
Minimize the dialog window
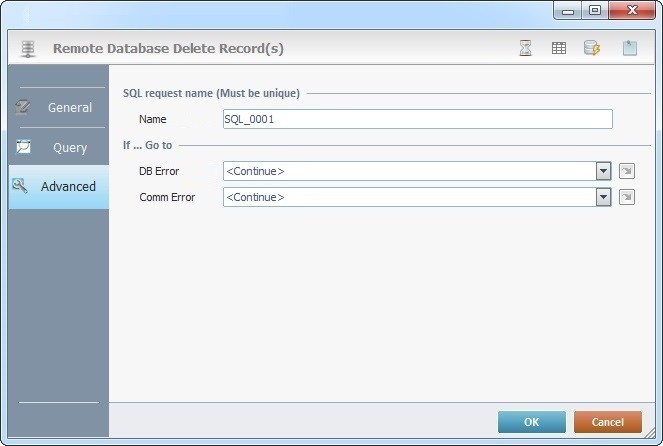pos(568,10)
